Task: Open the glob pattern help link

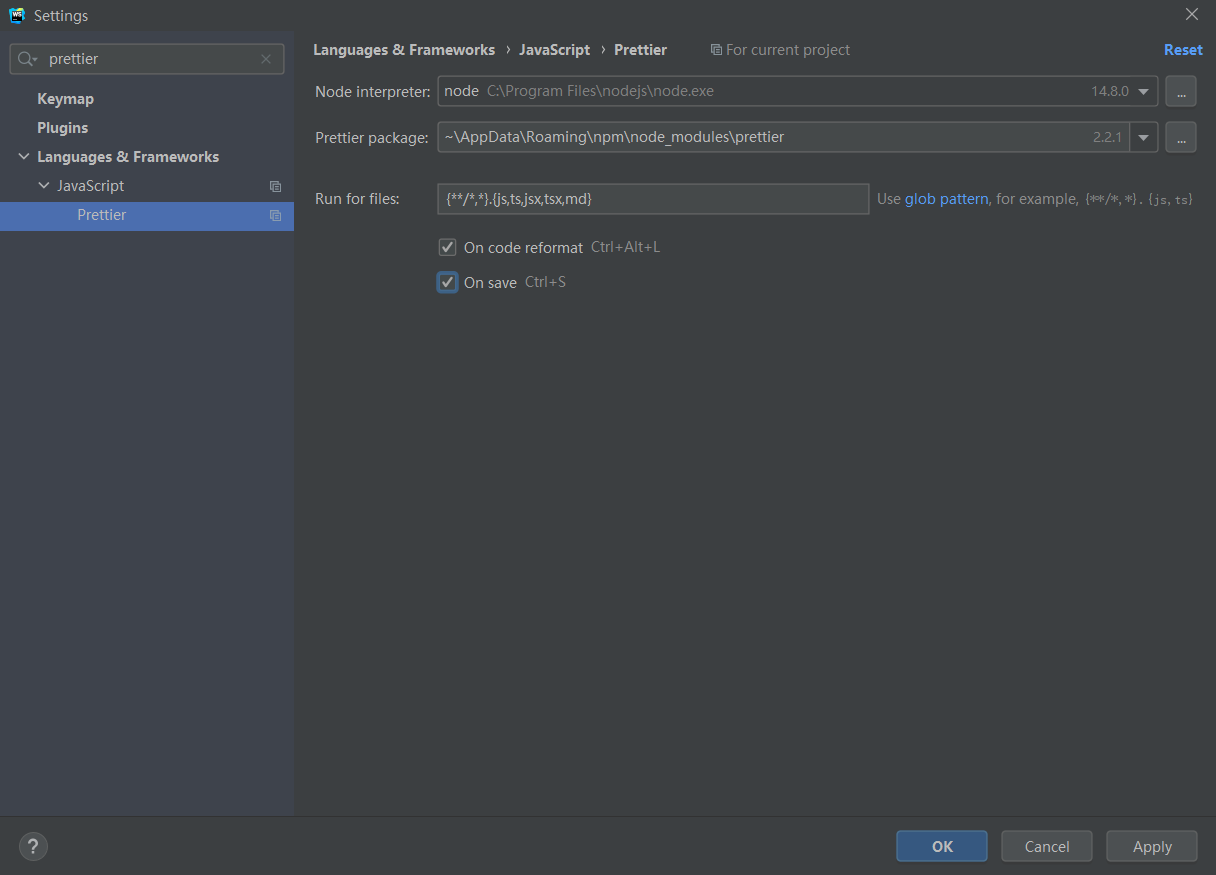Action: [946, 199]
